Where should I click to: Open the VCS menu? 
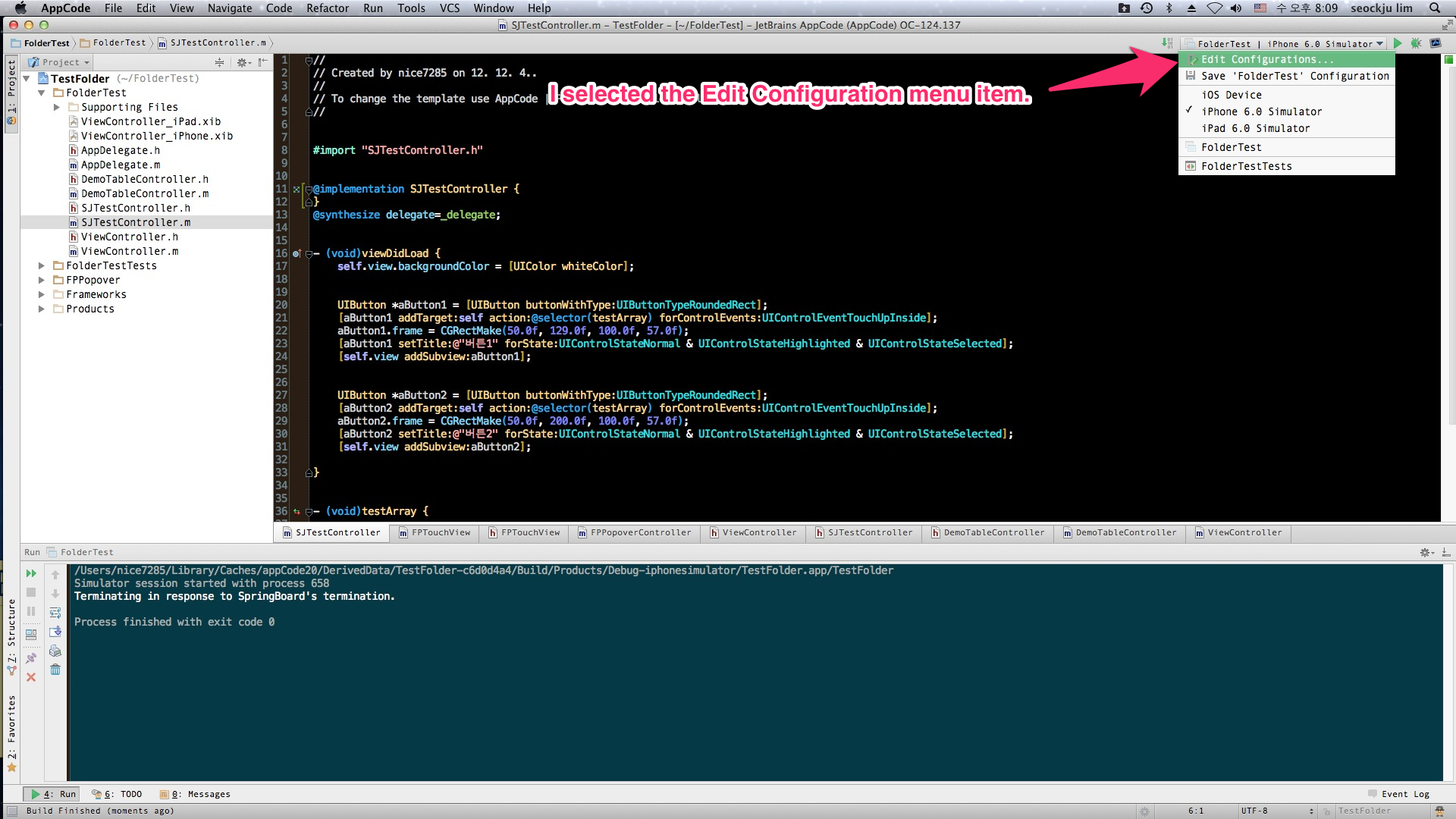(x=450, y=8)
